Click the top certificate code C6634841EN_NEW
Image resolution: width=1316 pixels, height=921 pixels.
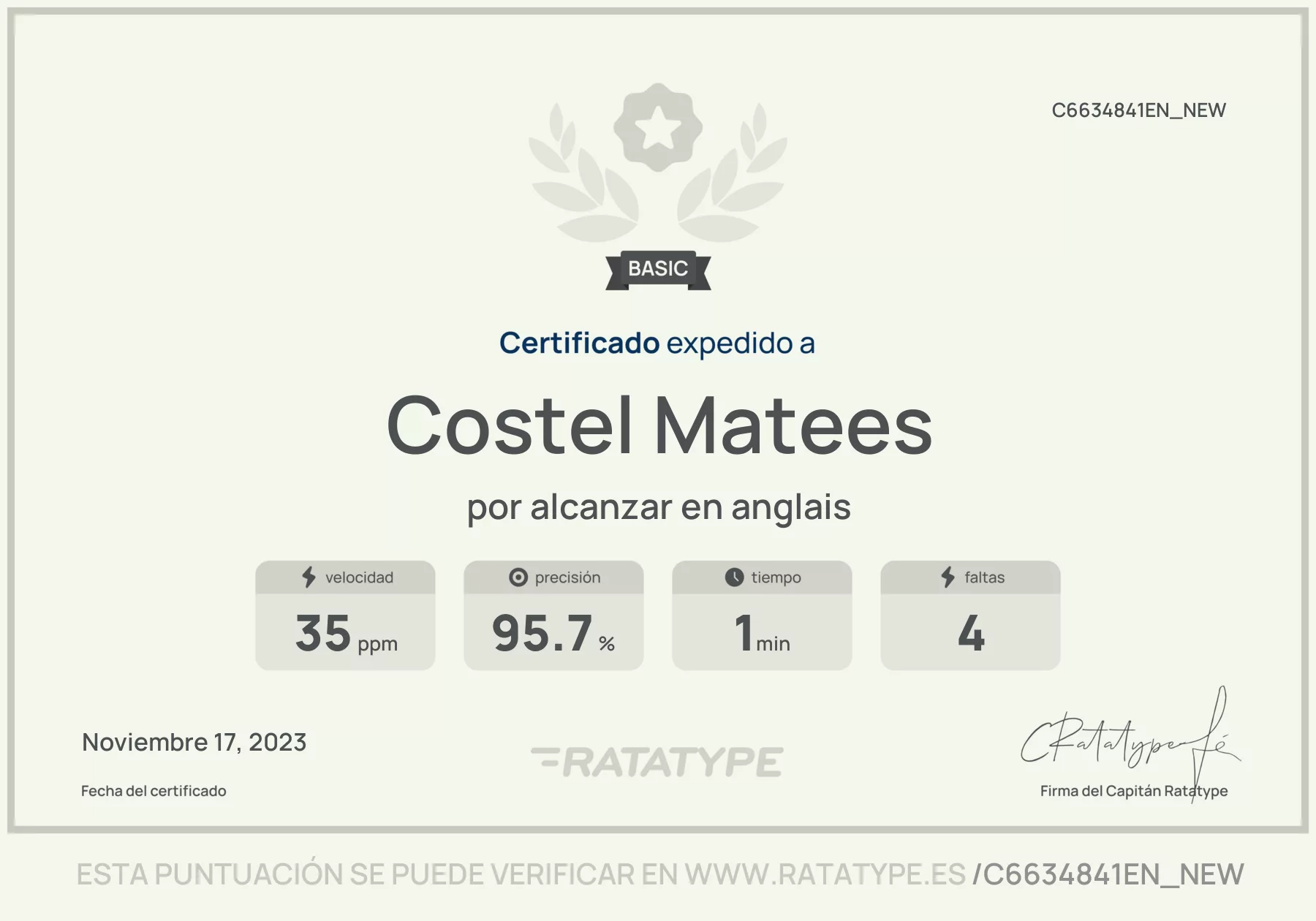pyautogui.click(x=1138, y=110)
